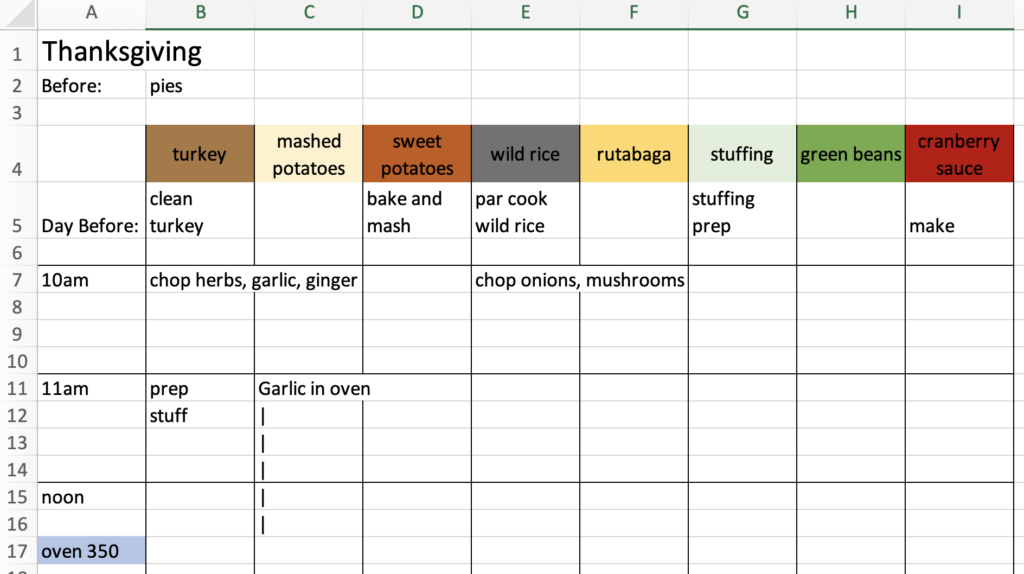Click the yellow rutabaga header cell
Image resolution: width=1024 pixels, height=574 pixels.
(633, 154)
